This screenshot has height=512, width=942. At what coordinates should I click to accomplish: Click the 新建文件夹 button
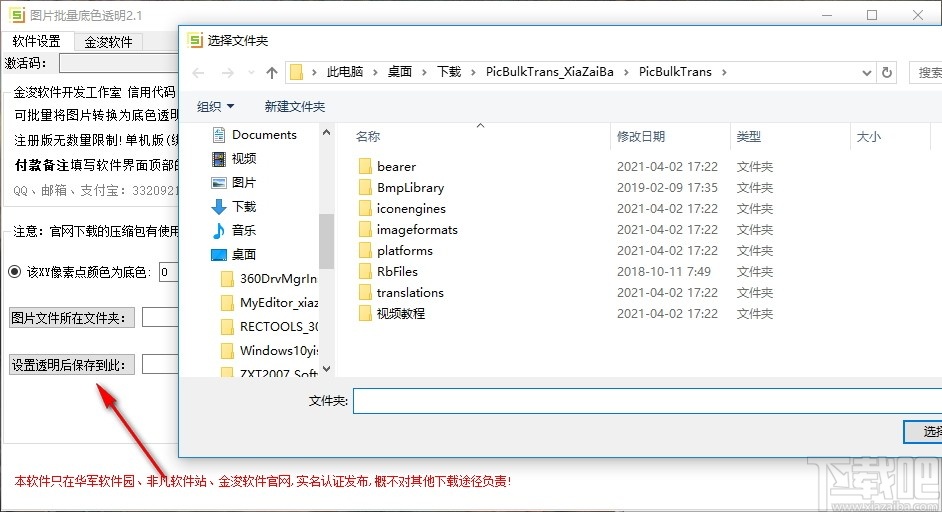click(x=294, y=106)
